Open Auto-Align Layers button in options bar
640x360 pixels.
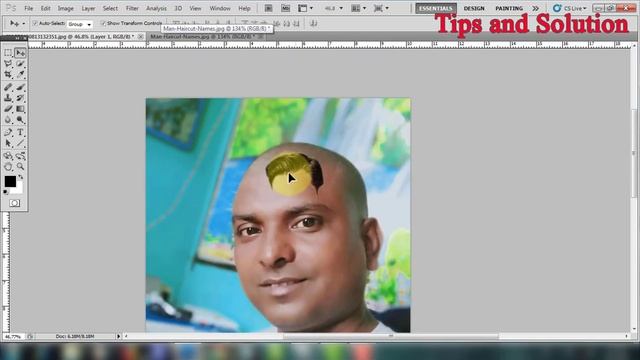(313, 24)
